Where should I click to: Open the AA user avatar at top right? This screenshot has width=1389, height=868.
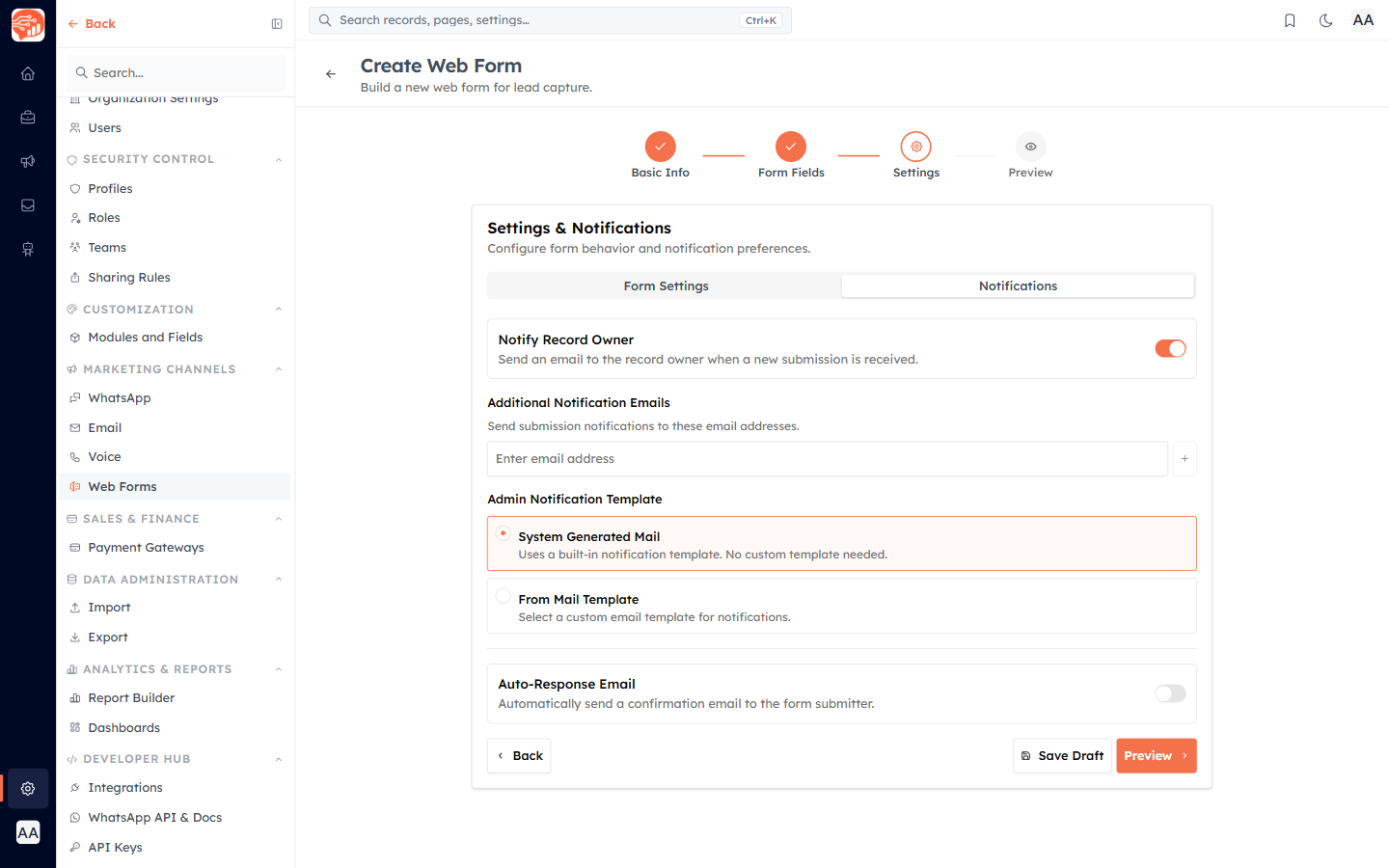coord(1363,20)
